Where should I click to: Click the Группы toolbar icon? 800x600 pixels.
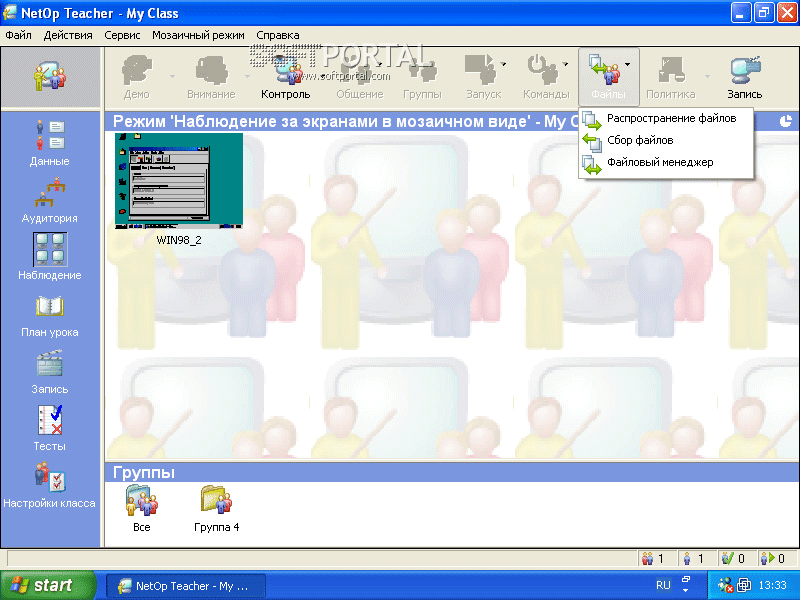422,77
